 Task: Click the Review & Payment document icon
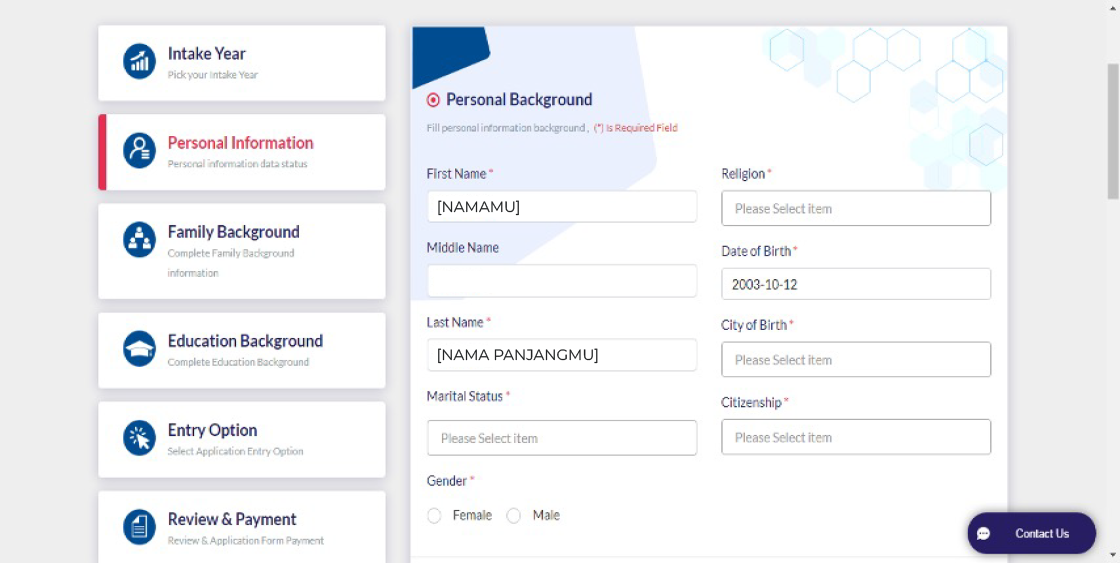click(x=139, y=527)
